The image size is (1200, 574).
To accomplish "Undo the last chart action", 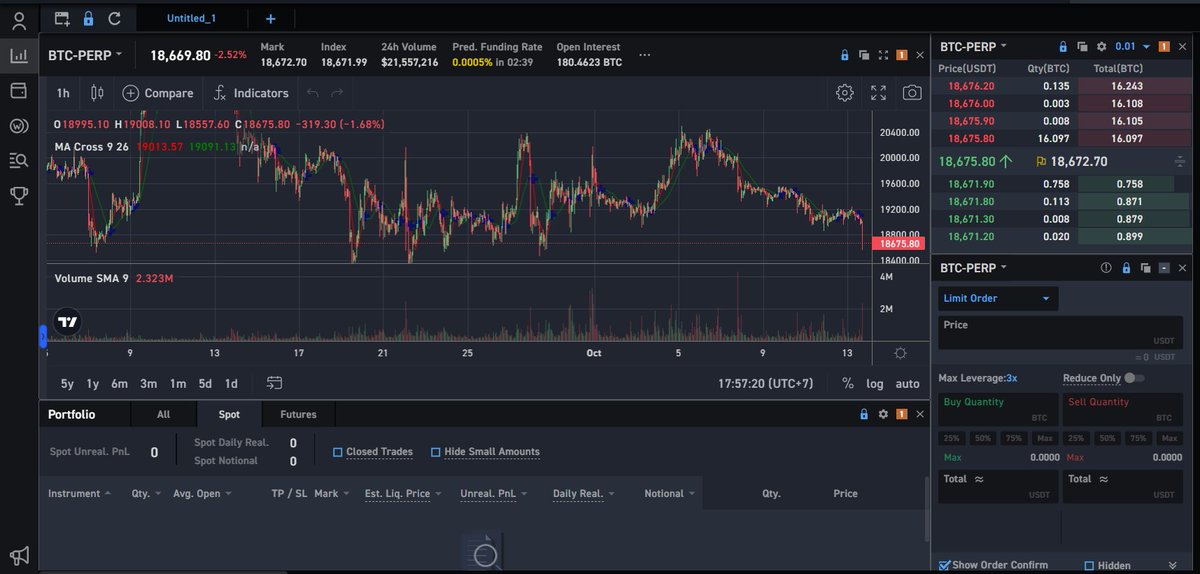I will click(x=313, y=93).
